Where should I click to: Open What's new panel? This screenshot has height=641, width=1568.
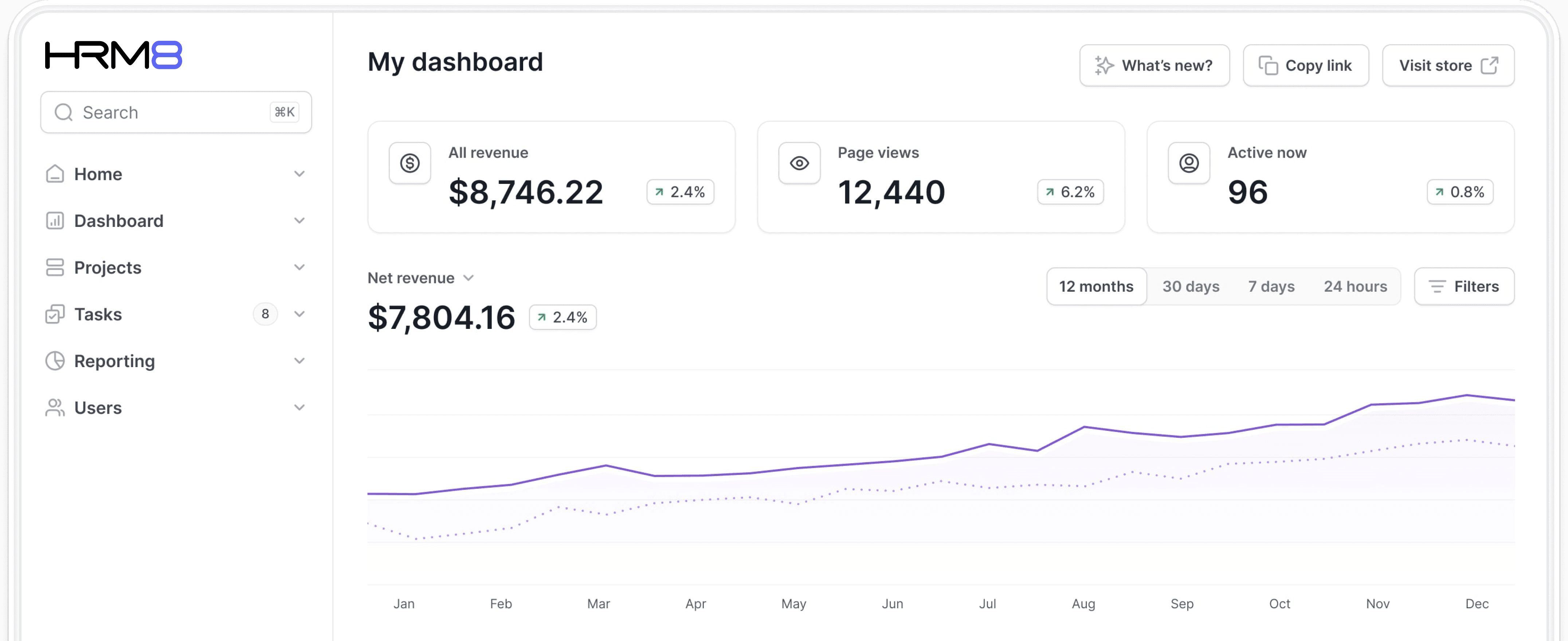[x=1154, y=66]
